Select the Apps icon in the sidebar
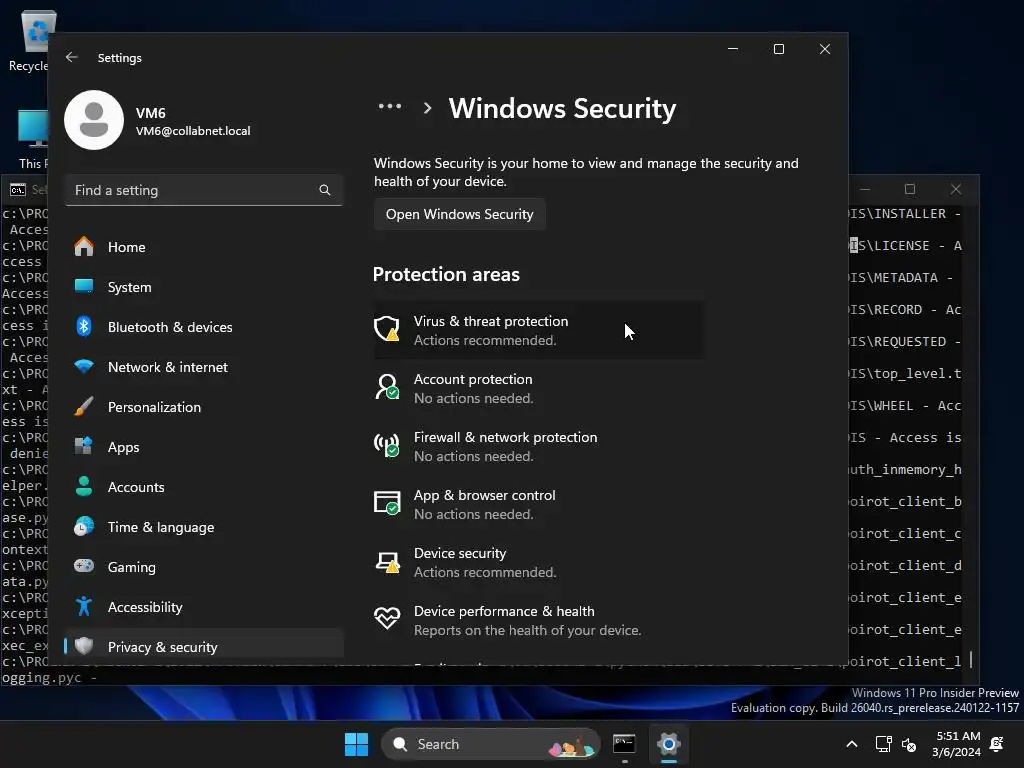Image resolution: width=1024 pixels, height=768 pixels. point(84,447)
